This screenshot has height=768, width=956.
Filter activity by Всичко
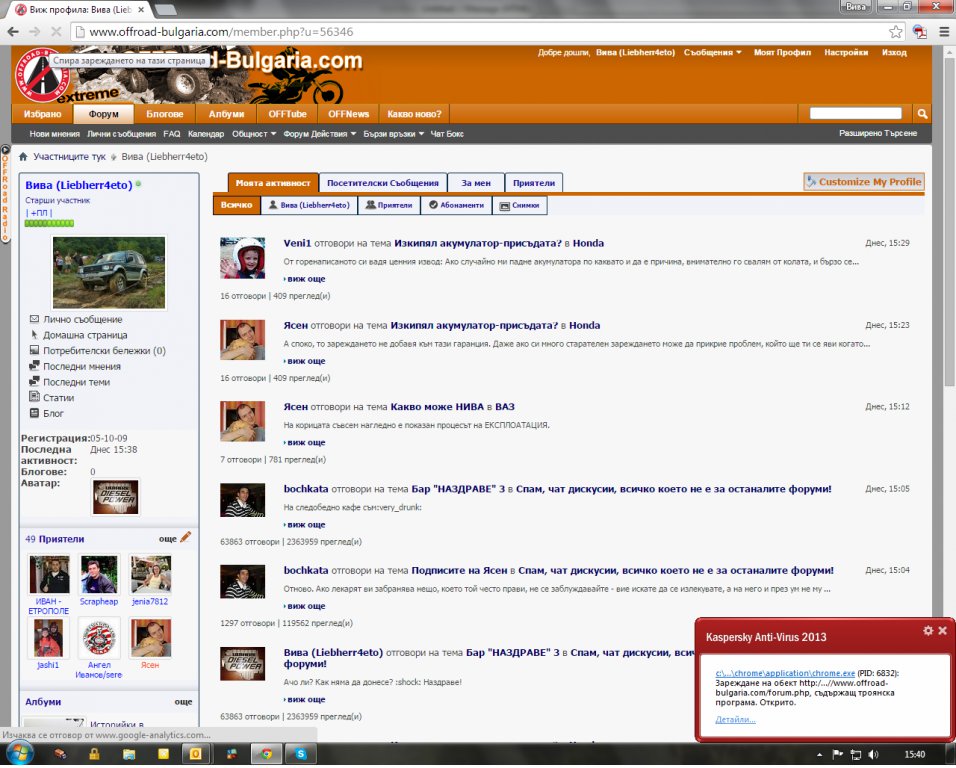[x=237, y=205]
